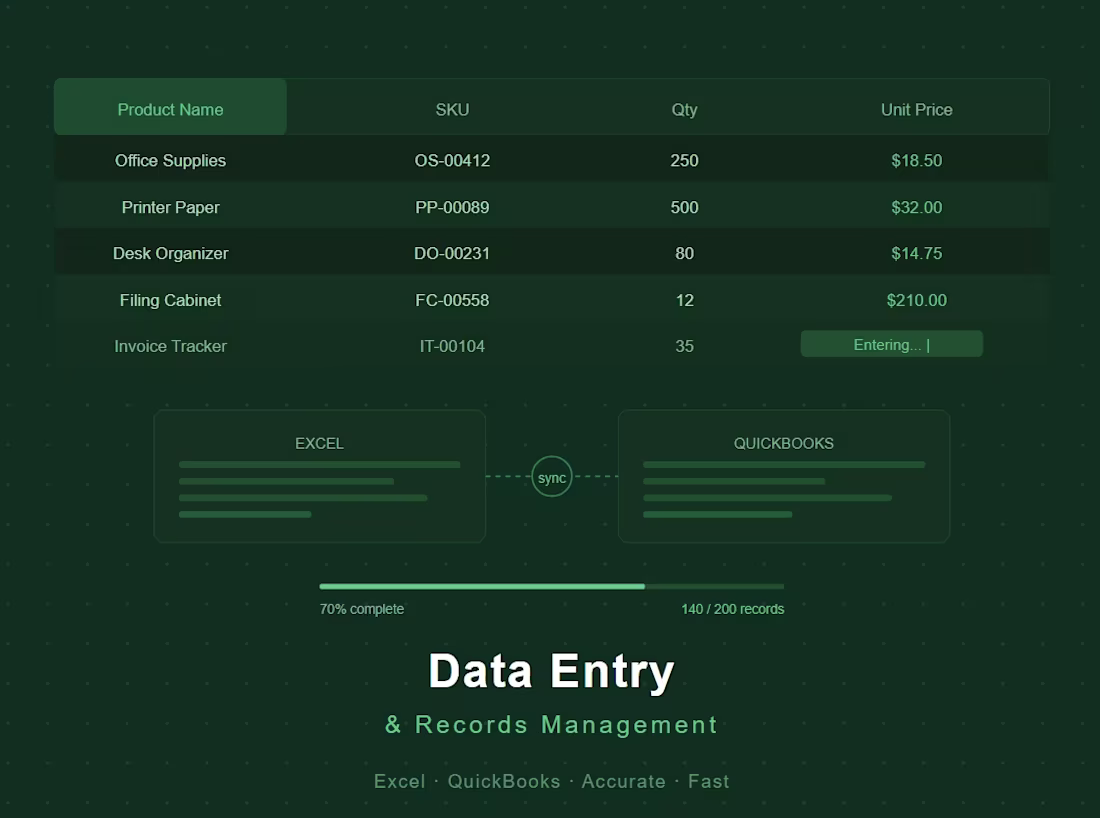The width and height of the screenshot is (1100, 818).
Task: Click the $32.00 unit price
Action: tap(916, 208)
